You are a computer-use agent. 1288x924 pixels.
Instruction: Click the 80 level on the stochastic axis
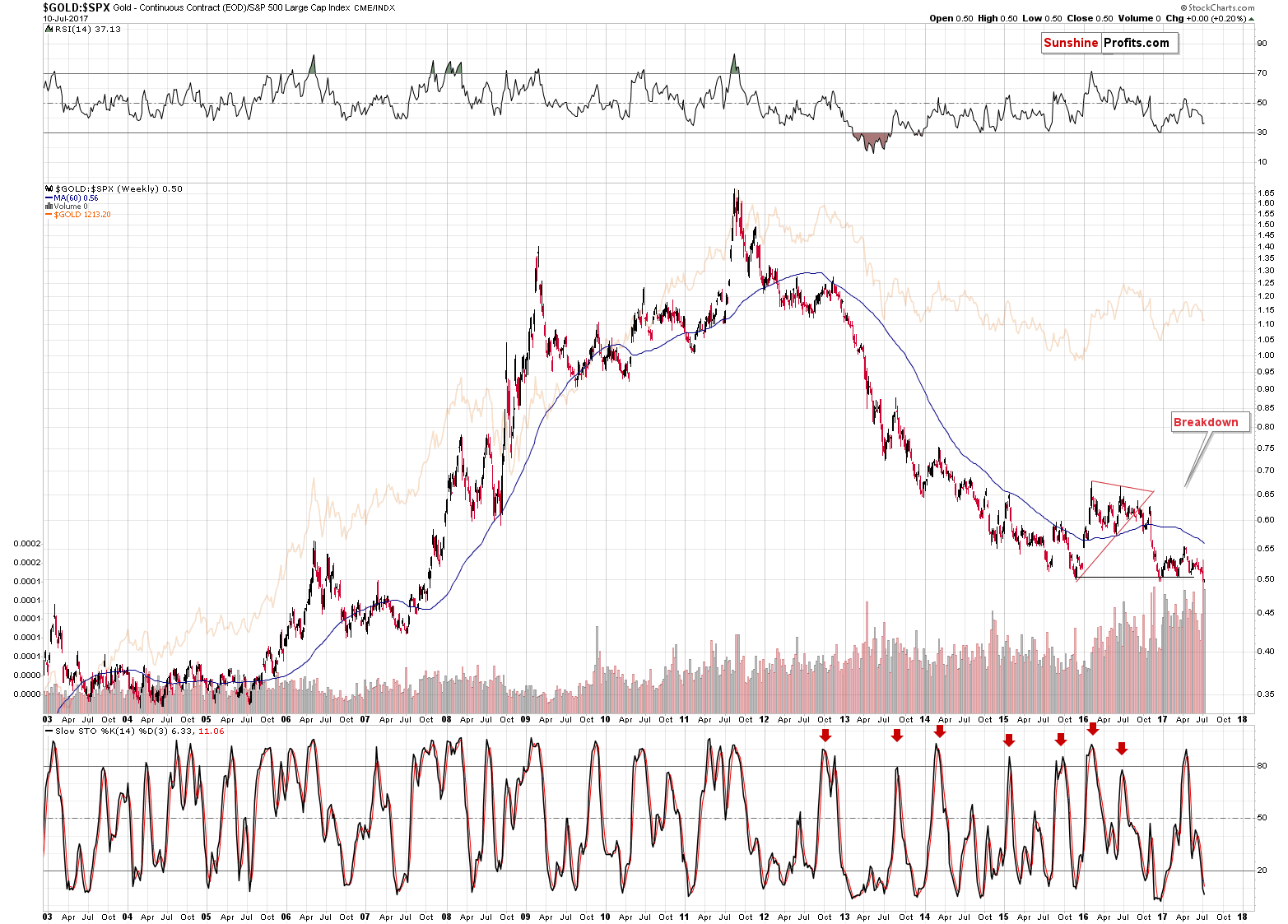1262,765
